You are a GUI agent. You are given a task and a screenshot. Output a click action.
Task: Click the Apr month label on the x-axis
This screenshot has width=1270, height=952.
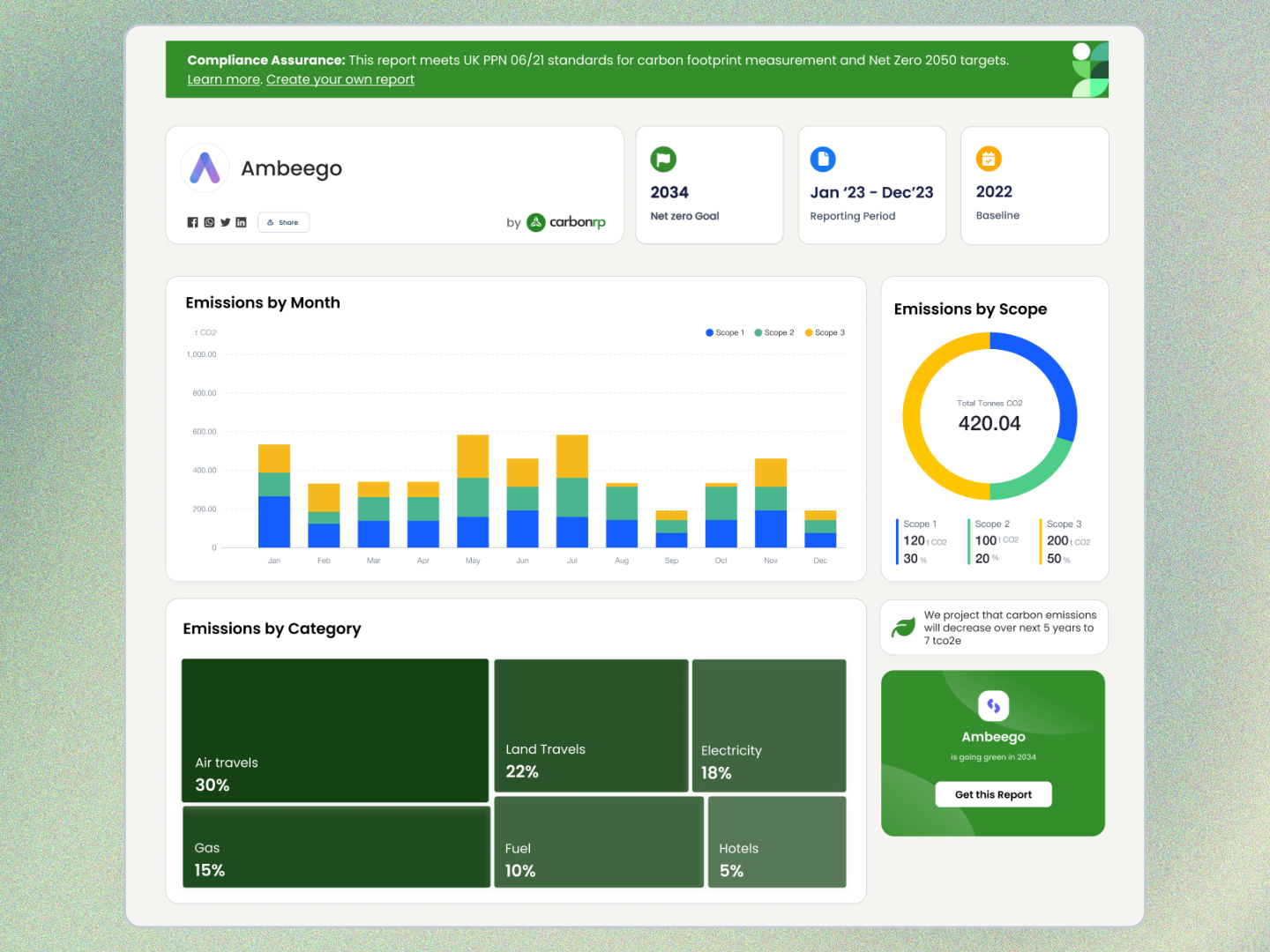423,561
